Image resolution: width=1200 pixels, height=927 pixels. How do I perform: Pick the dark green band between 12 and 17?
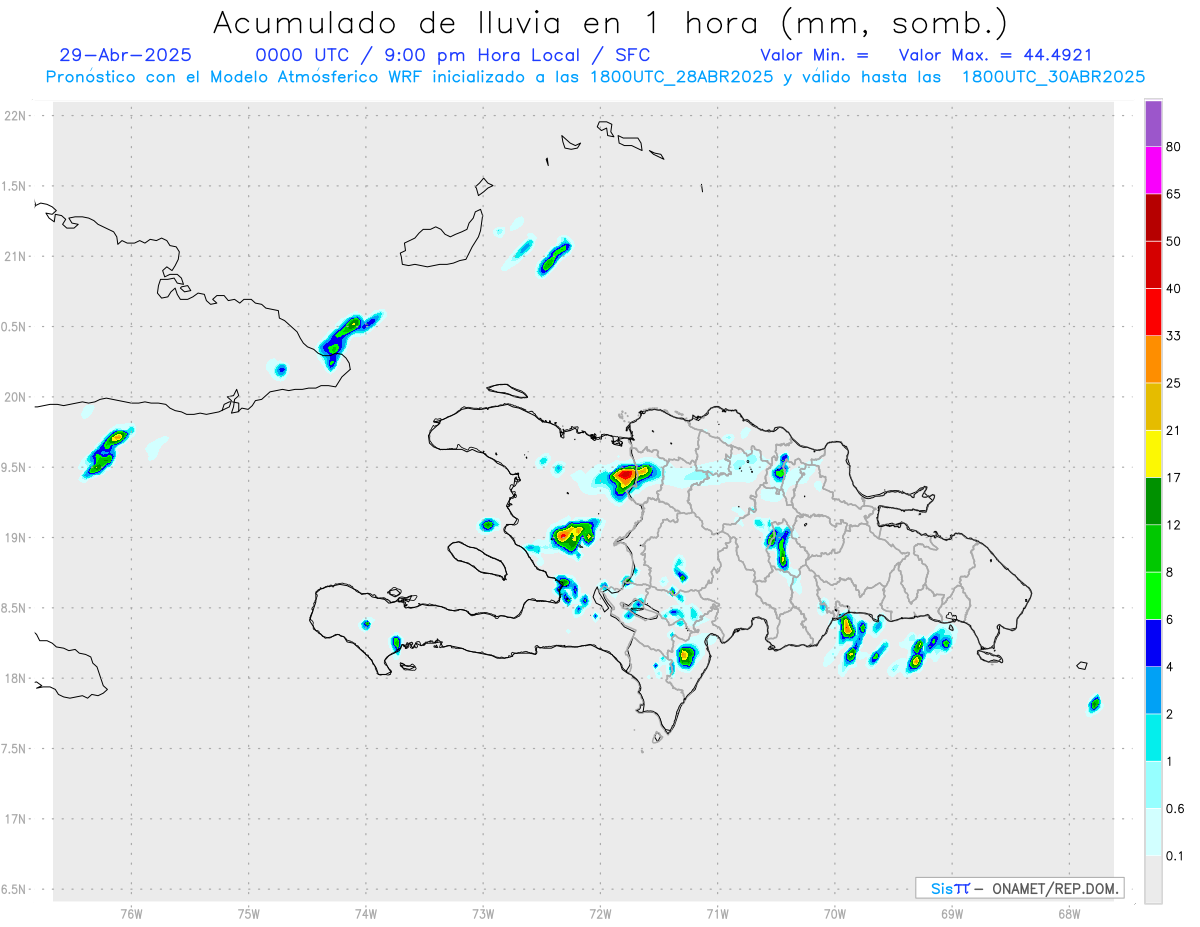1153,501
